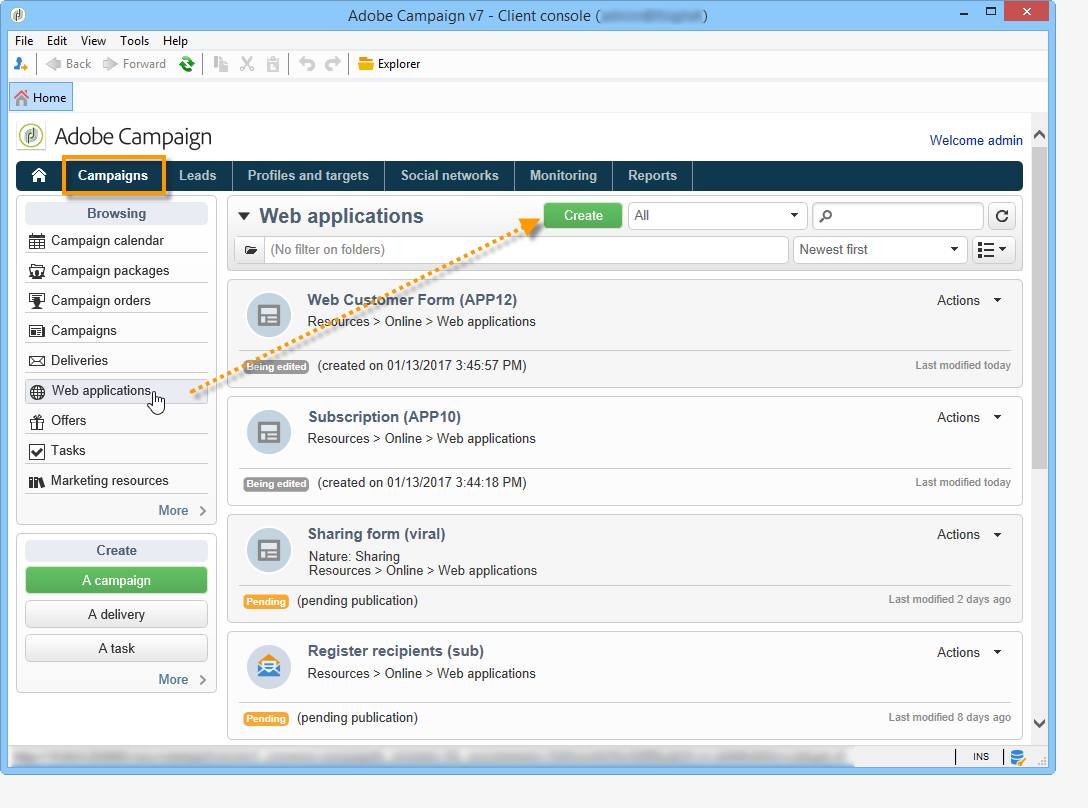The width and height of the screenshot is (1088, 808).
Task: Click the reload list circular arrow button
Action: tap(1002, 216)
